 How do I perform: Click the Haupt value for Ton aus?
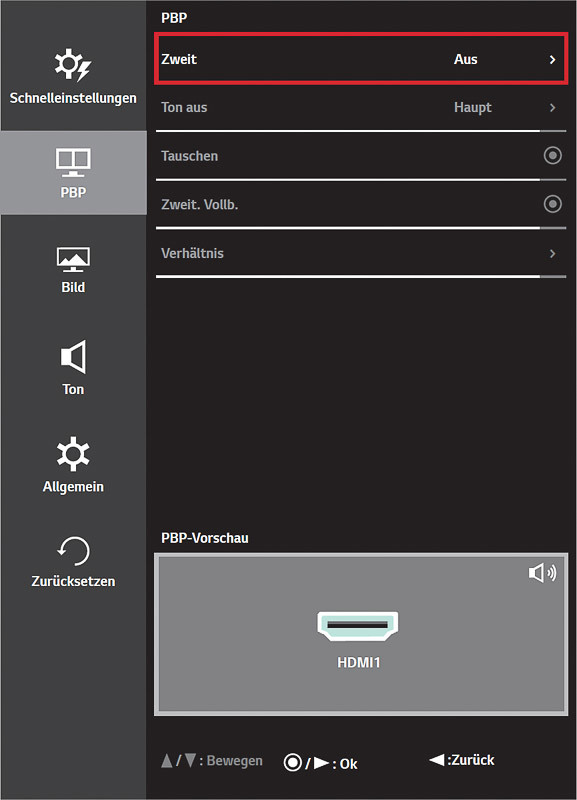pos(473,108)
